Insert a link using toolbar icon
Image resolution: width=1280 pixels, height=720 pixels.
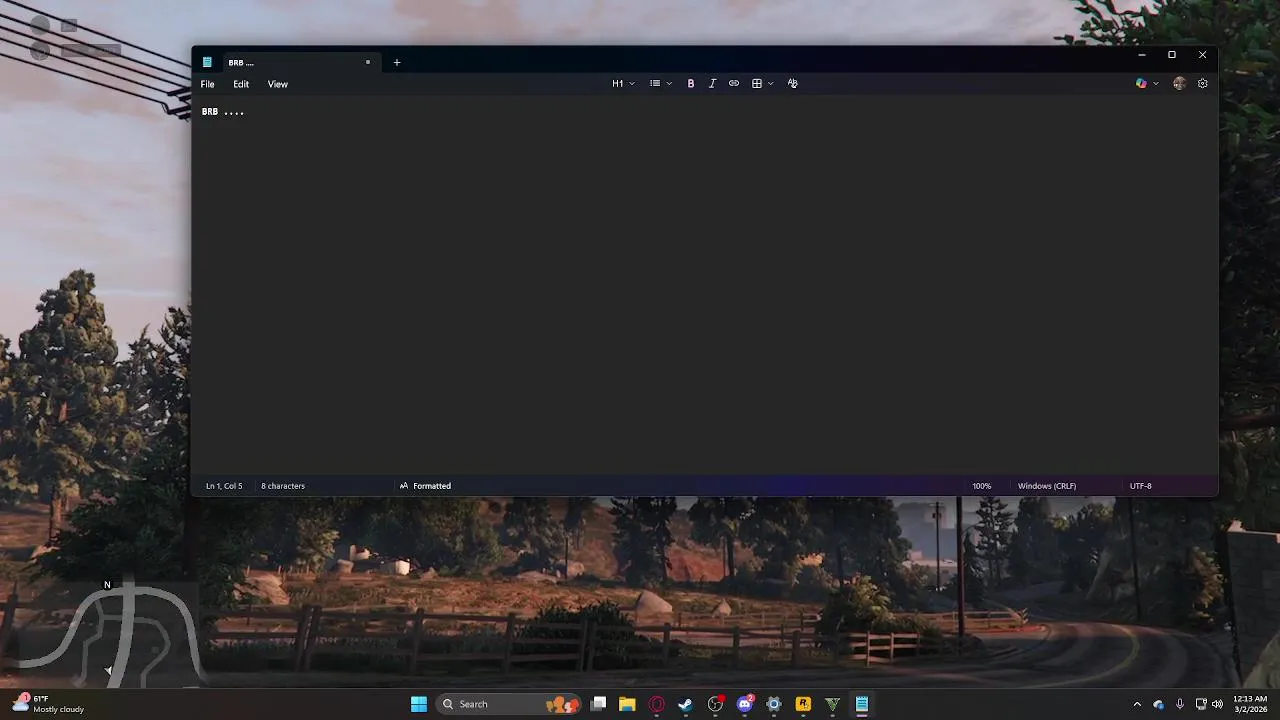pyautogui.click(x=734, y=84)
